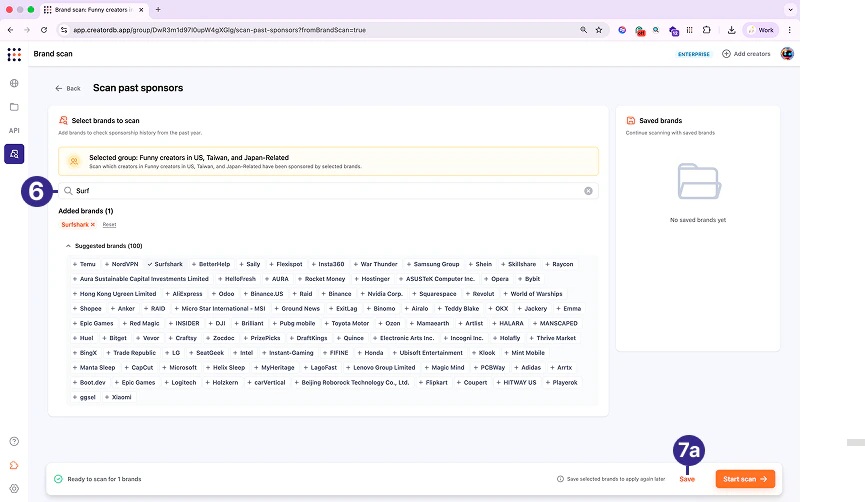Viewport: 865px width, 502px height.
Task: Add Samsung Group brand chip
Action: click(x=432, y=264)
